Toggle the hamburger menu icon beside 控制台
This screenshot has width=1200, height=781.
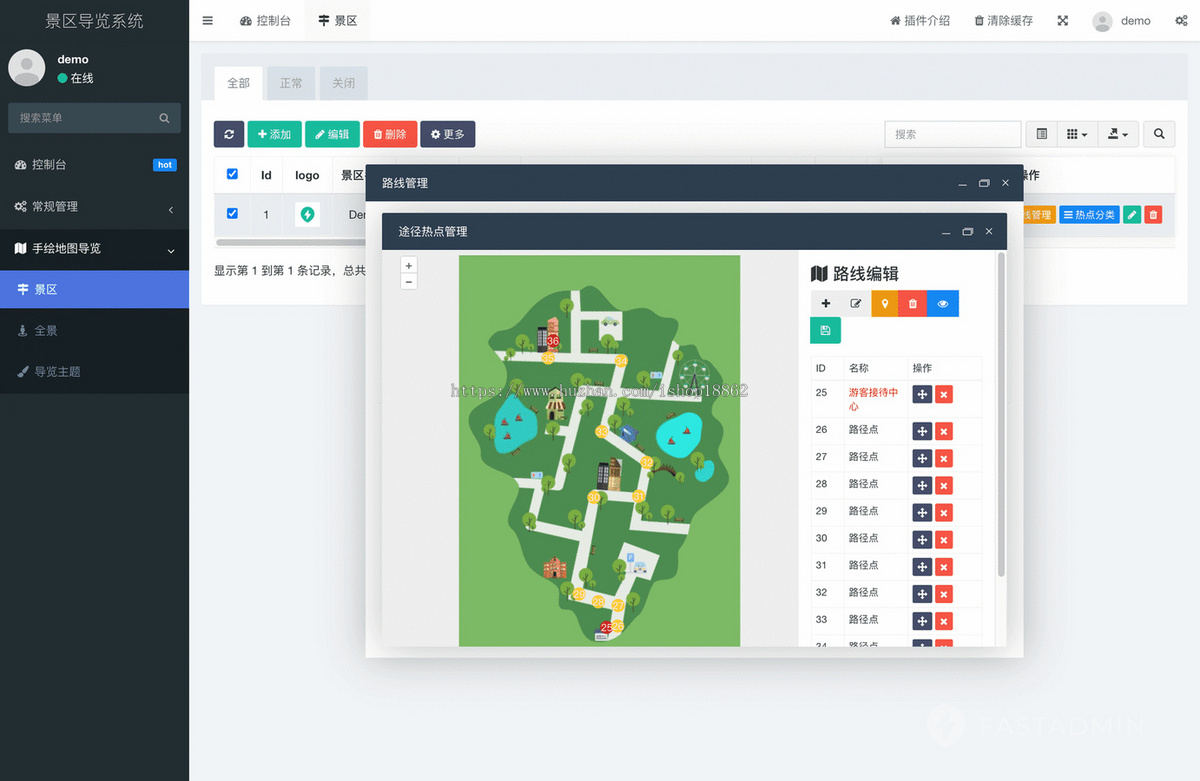[207, 20]
